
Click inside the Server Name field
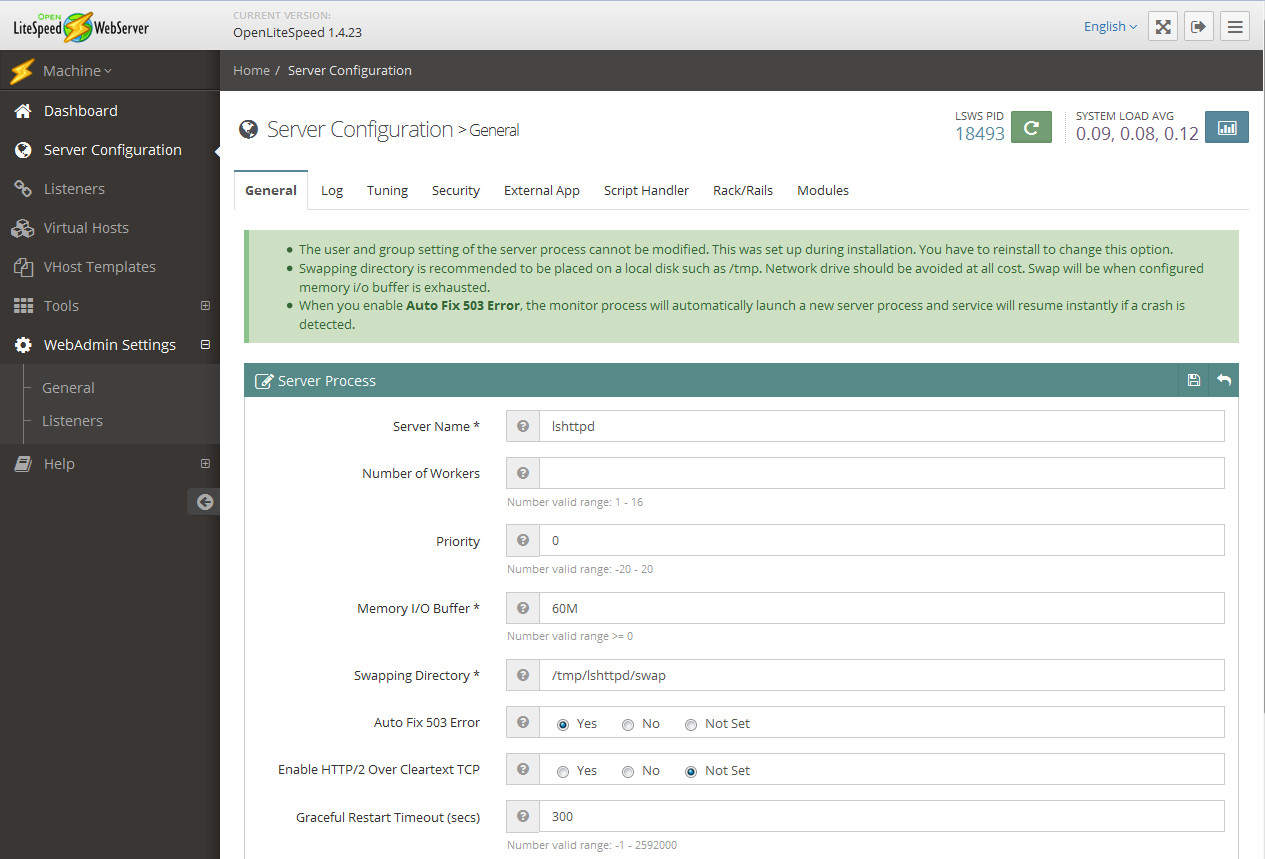(882, 426)
